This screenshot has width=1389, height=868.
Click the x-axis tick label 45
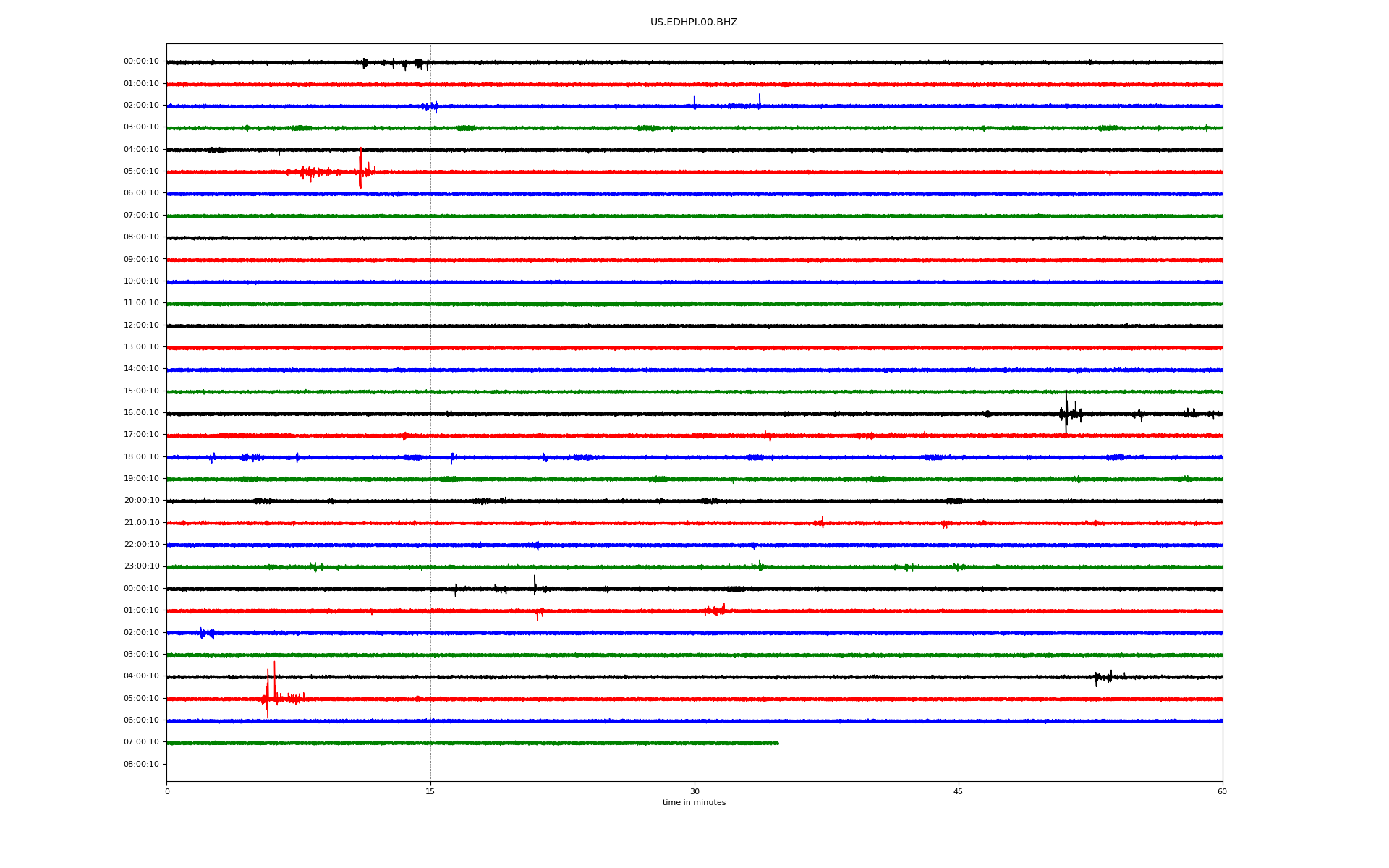(x=959, y=792)
